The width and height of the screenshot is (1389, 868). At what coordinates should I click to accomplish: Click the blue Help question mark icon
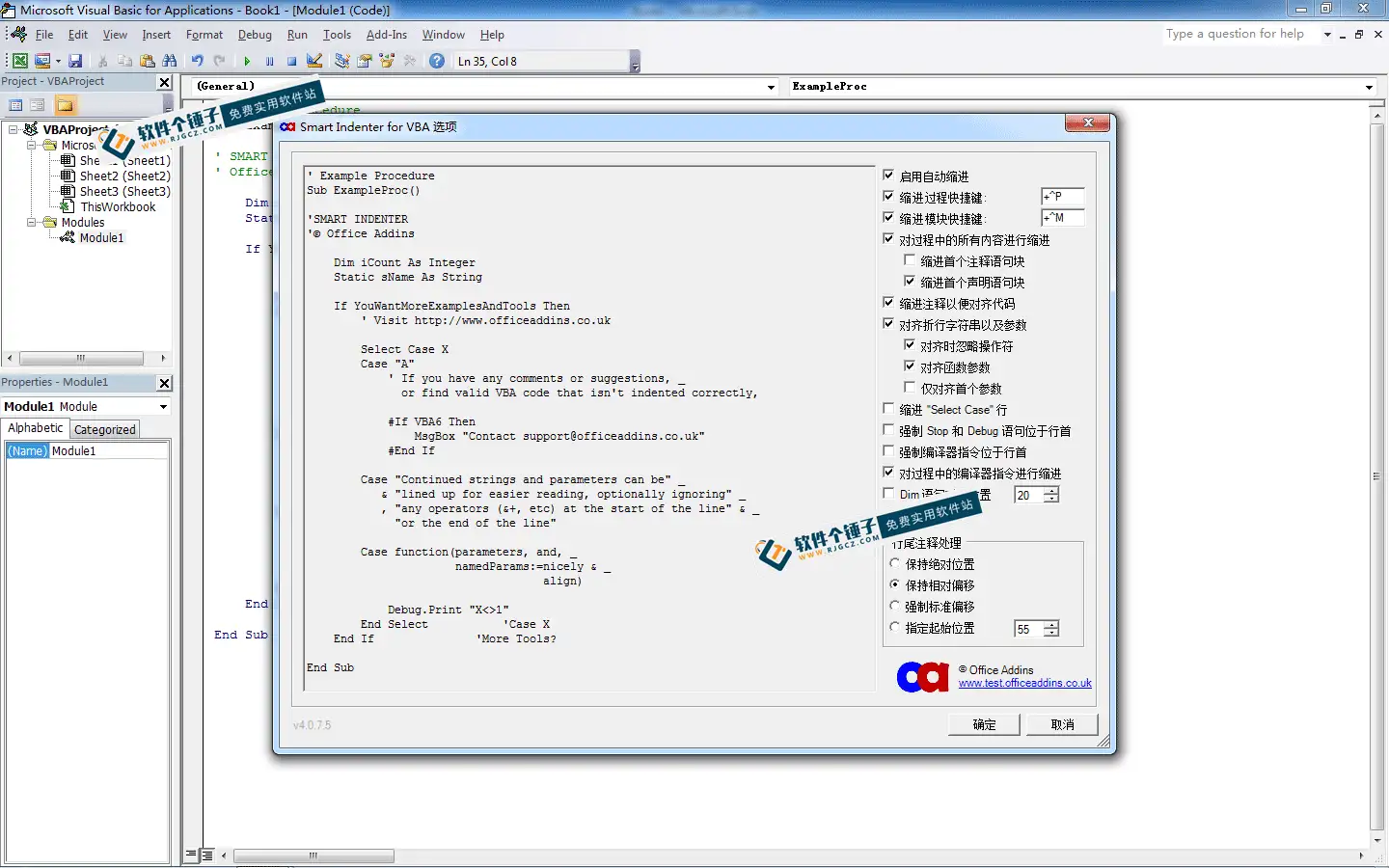pos(437,61)
